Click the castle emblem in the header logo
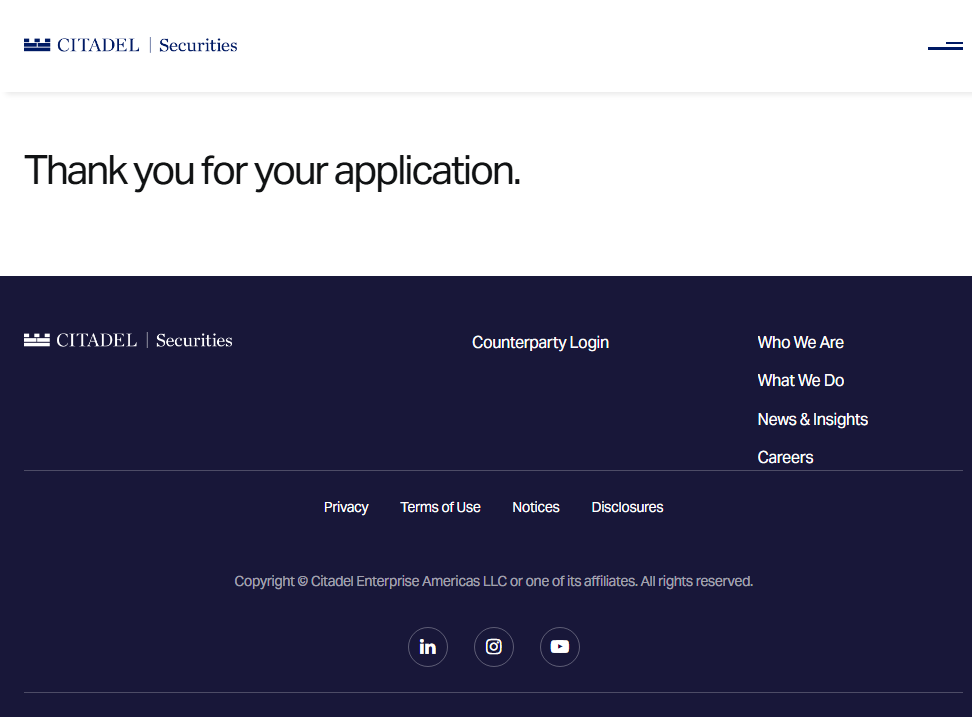 tap(37, 45)
